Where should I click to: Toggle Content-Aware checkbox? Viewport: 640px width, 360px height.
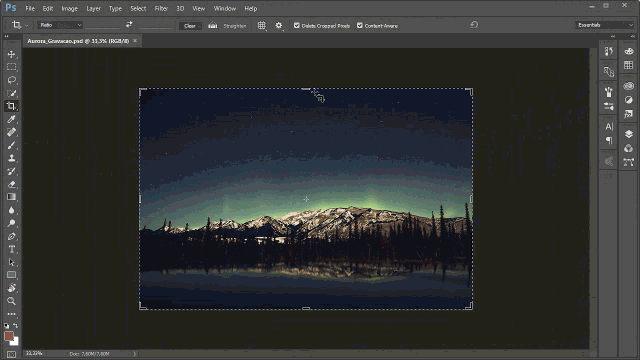pos(360,25)
